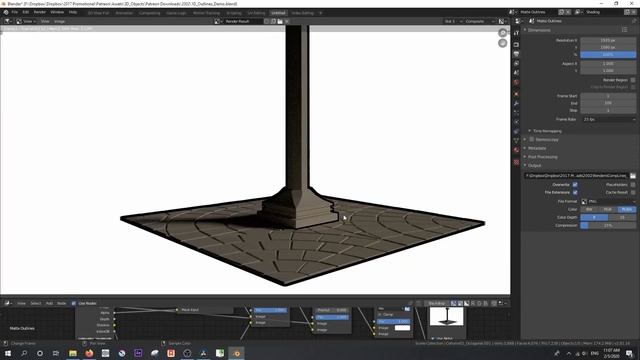The width and height of the screenshot is (640, 360).
Task: Collapse the Output panel
Action: coord(525,165)
